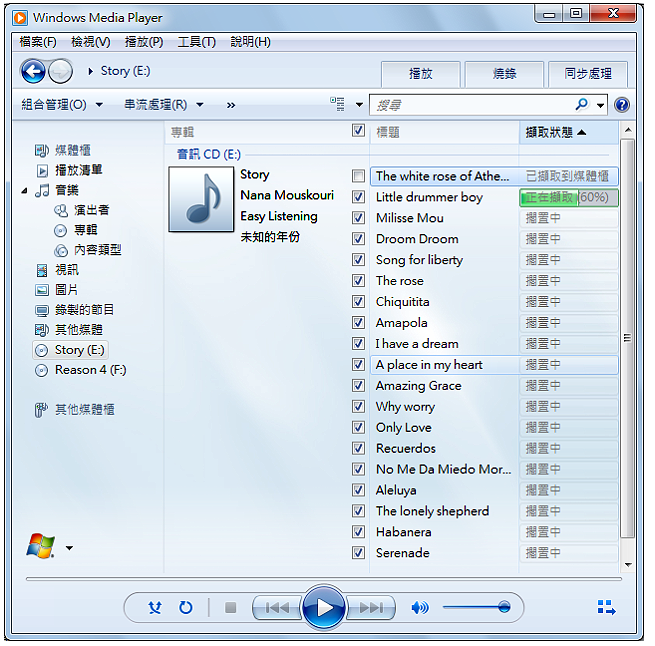655x646 pixels.
Task: Select 演出者 artist in sidebar
Action: 82,210
